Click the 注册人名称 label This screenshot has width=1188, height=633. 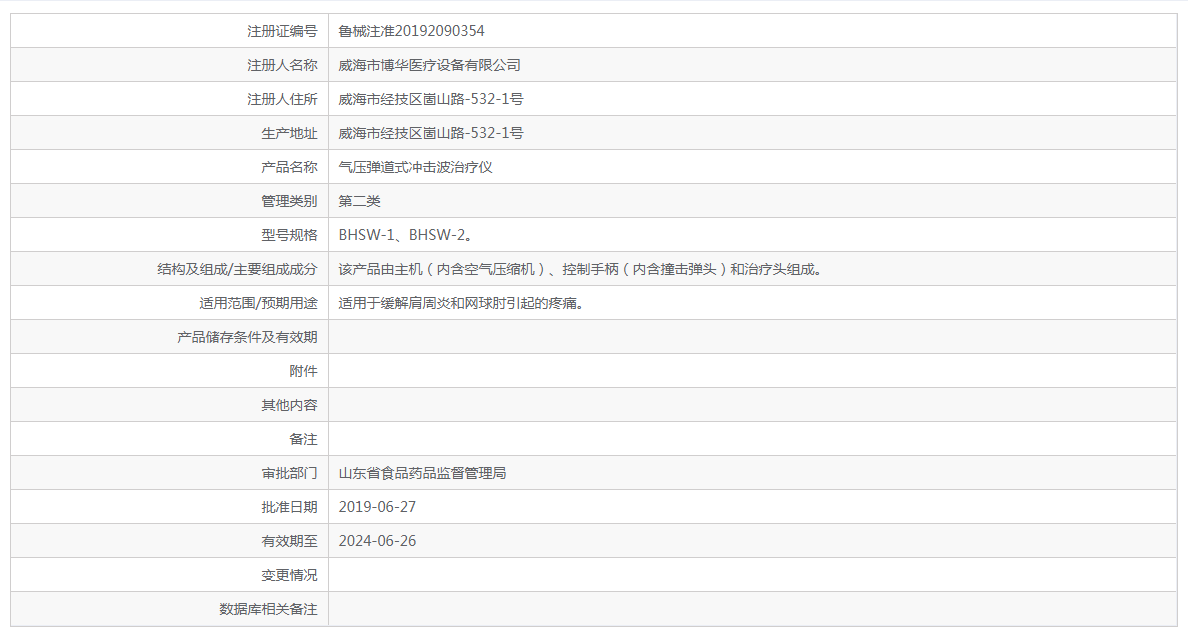click(x=282, y=65)
